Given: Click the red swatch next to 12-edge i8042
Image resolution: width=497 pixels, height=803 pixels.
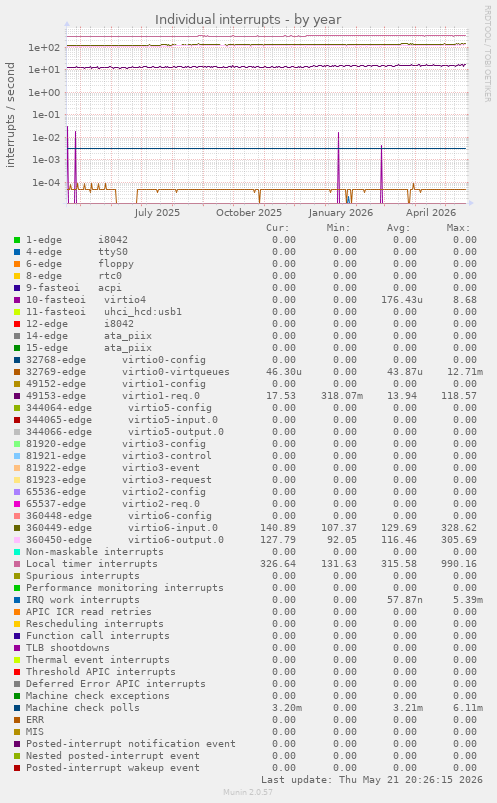Looking at the screenshot, I should click(17, 324).
